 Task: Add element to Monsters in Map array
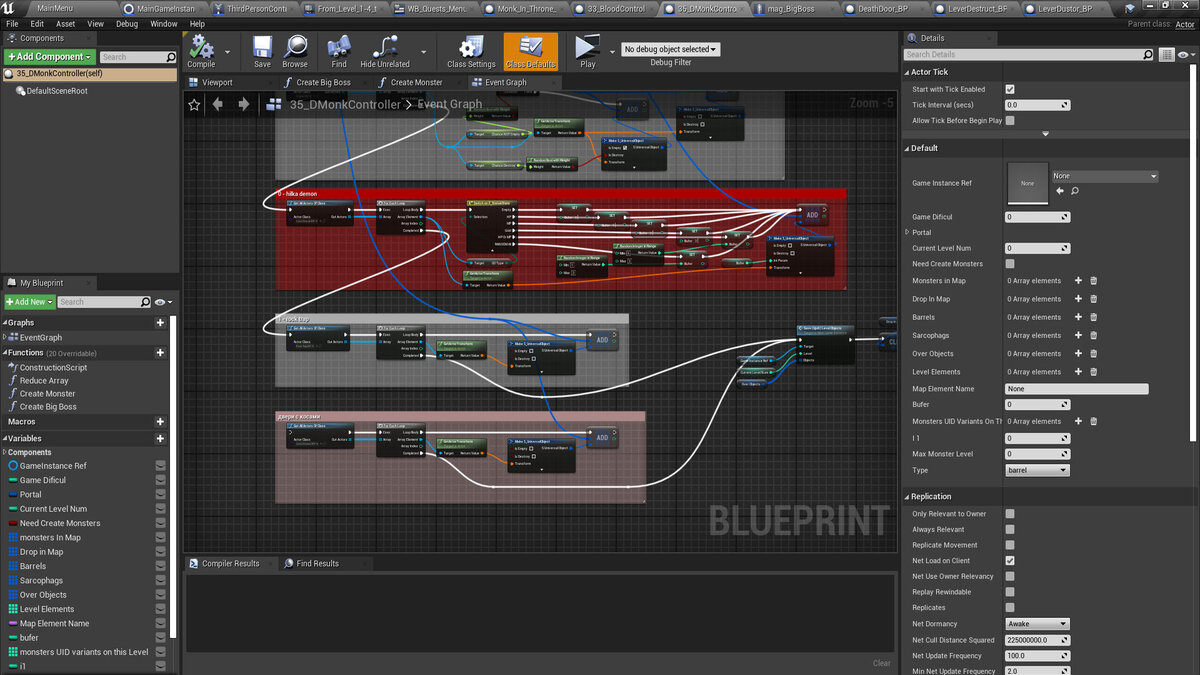click(x=1078, y=281)
